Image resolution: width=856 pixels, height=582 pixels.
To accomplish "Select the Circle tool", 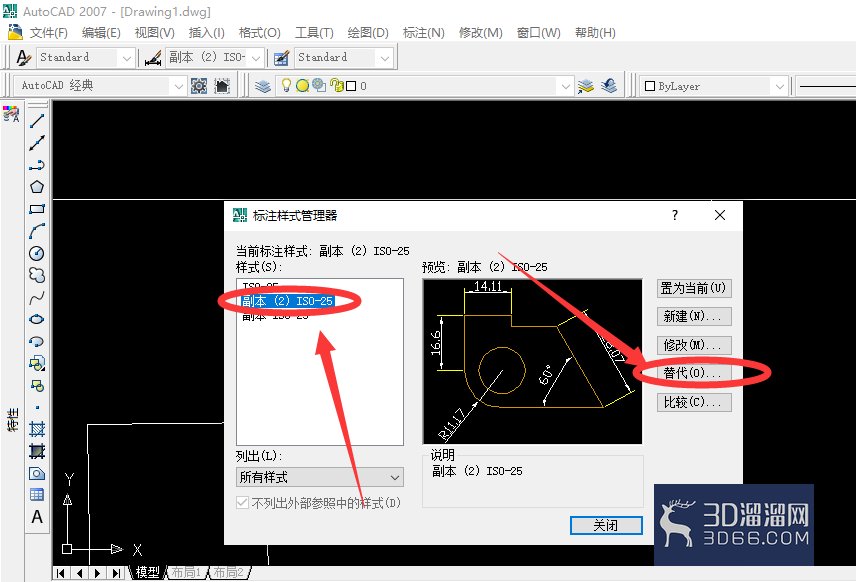I will (x=37, y=253).
